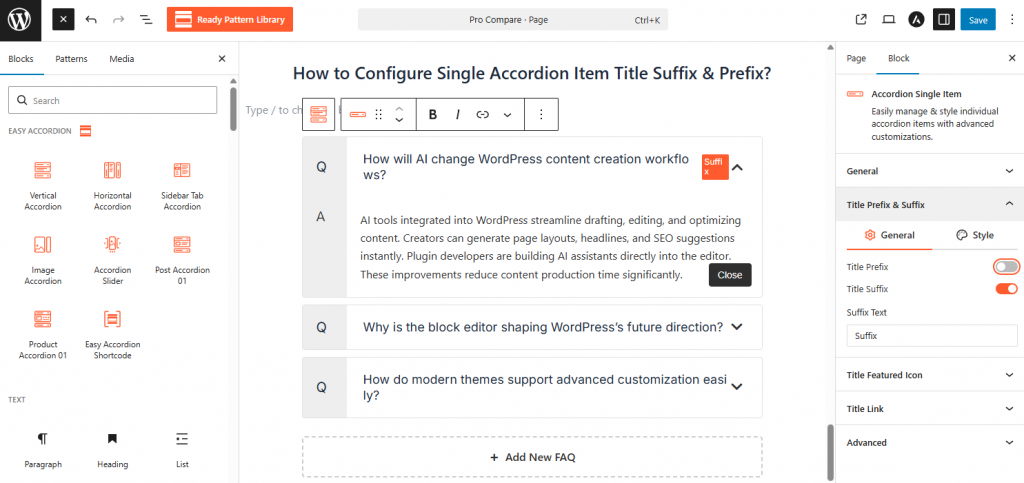Select the Vertical Accordion block

tap(42, 185)
